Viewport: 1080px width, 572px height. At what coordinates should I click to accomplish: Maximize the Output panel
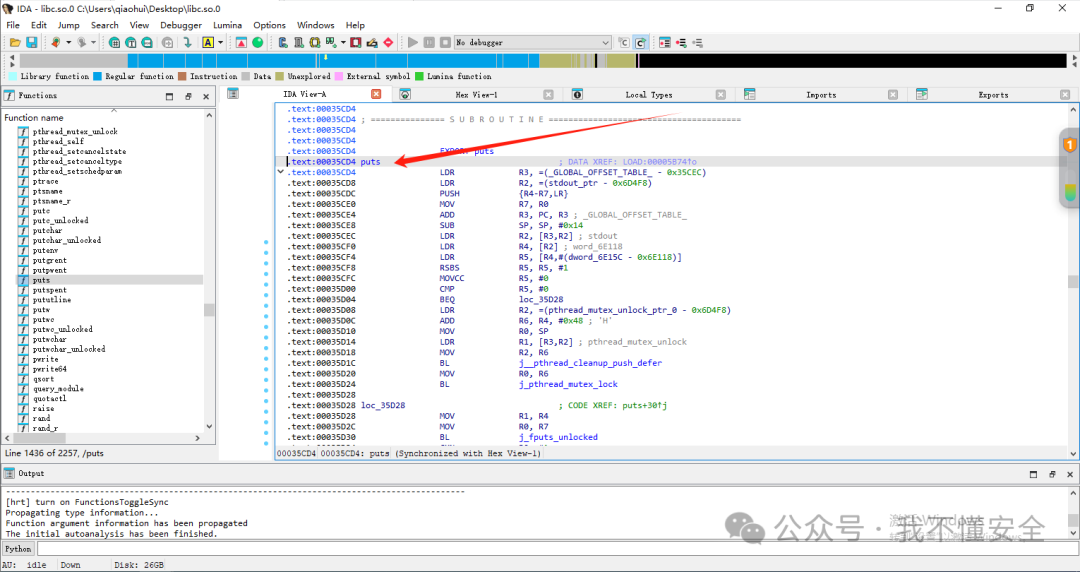click(1034, 474)
